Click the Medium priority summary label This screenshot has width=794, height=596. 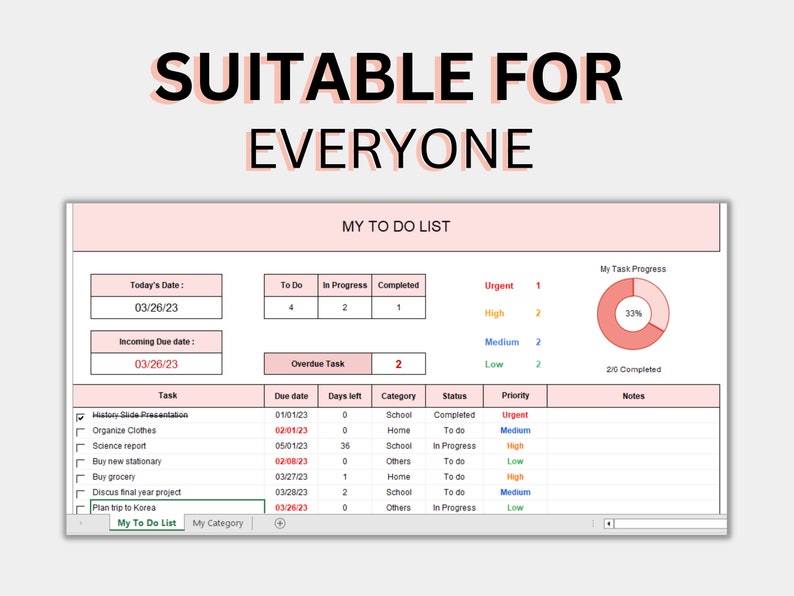point(502,342)
